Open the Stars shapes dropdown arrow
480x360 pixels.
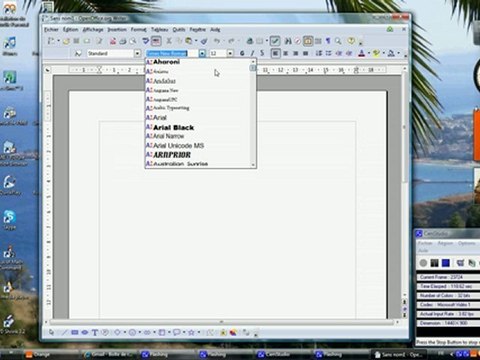pos(199,332)
